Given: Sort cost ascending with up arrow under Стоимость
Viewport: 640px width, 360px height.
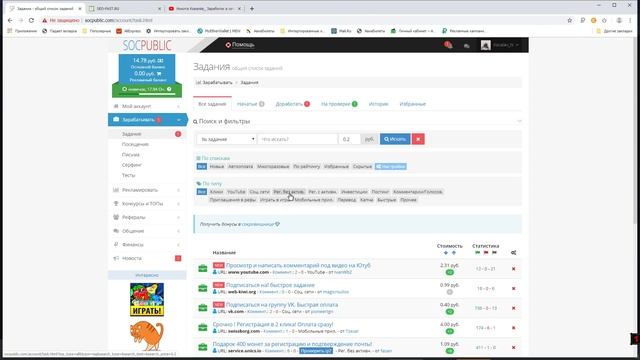Looking at the screenshot, I should (x=453, y=253).
